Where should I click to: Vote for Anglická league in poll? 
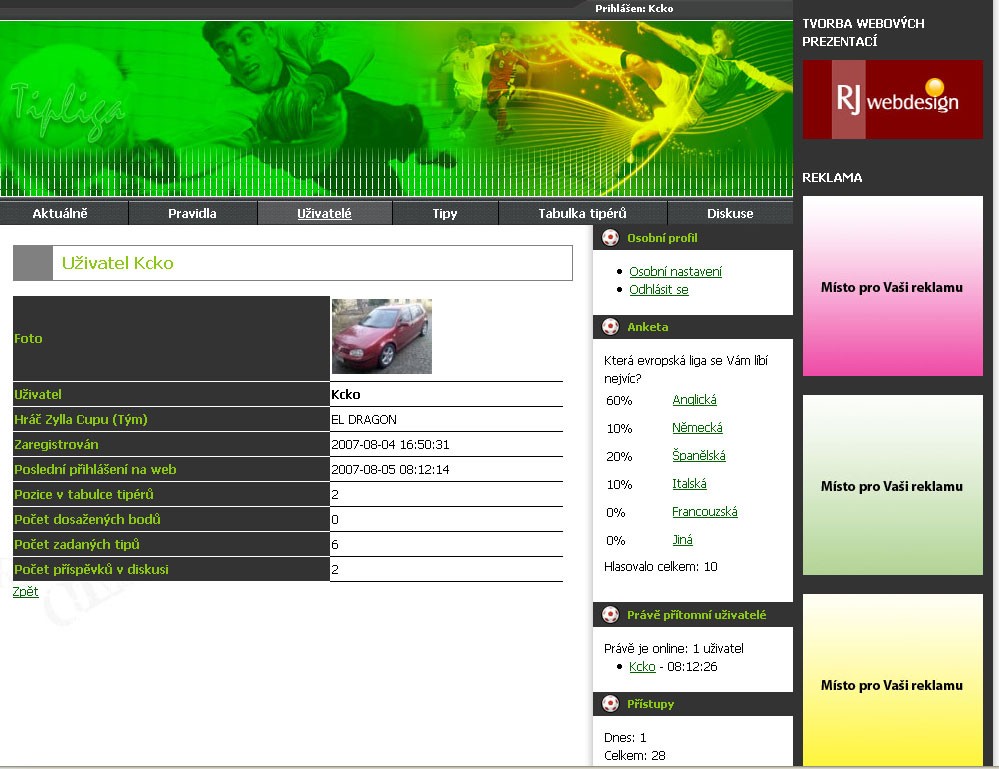tap(694, 400)
